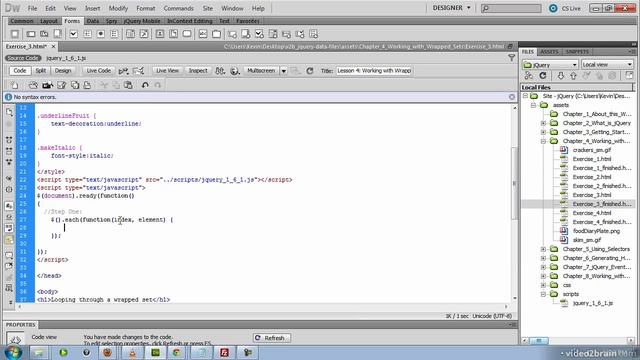Switch to the jQuery Mobile insert tab
Screen dimensions: 640x360
coord(142,21)
